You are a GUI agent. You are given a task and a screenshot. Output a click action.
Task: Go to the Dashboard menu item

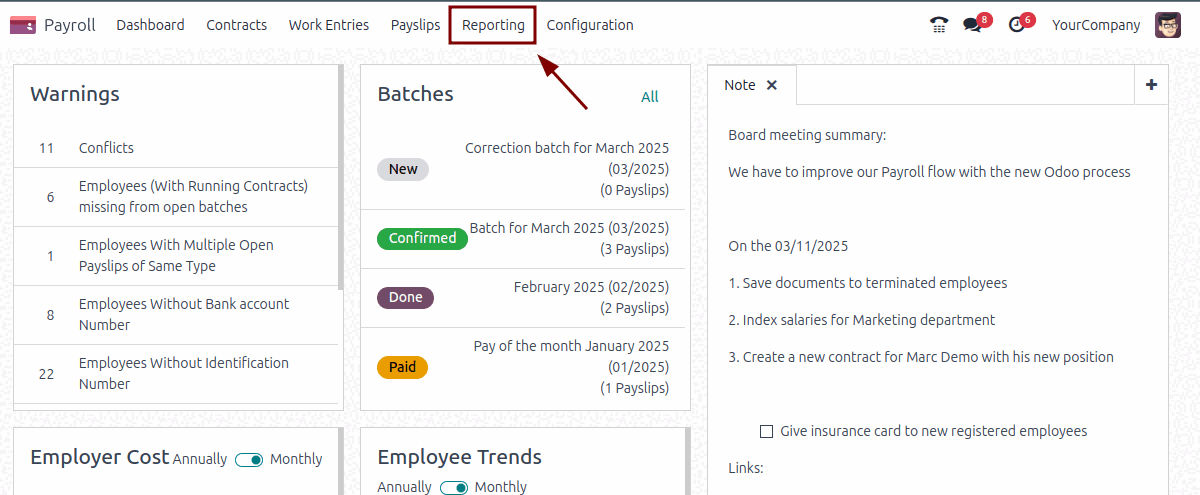150,25
